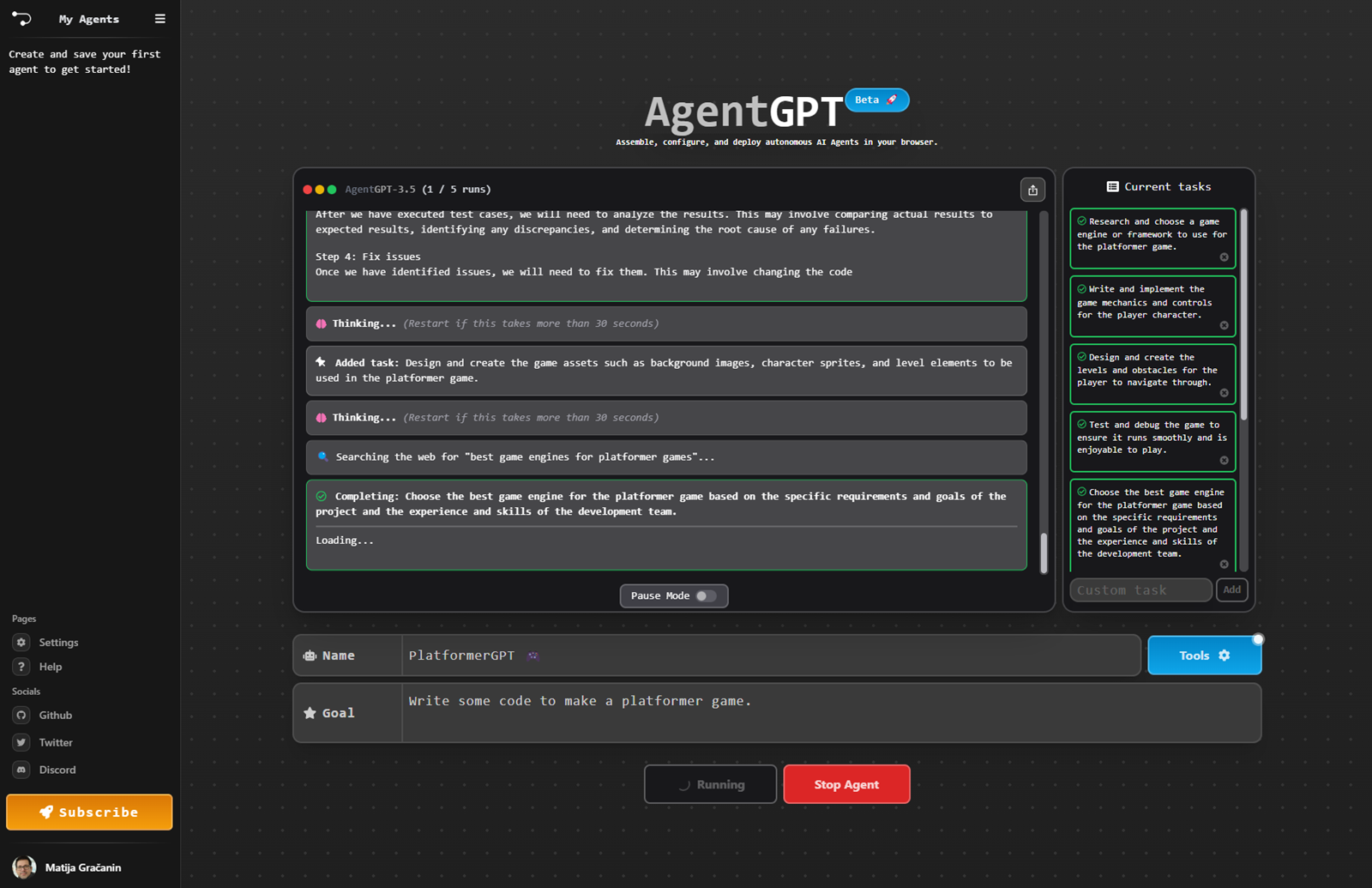Click the Discord icon in Socials
The height and width of the screenshot is (888, 1372).
click(21, 770)
